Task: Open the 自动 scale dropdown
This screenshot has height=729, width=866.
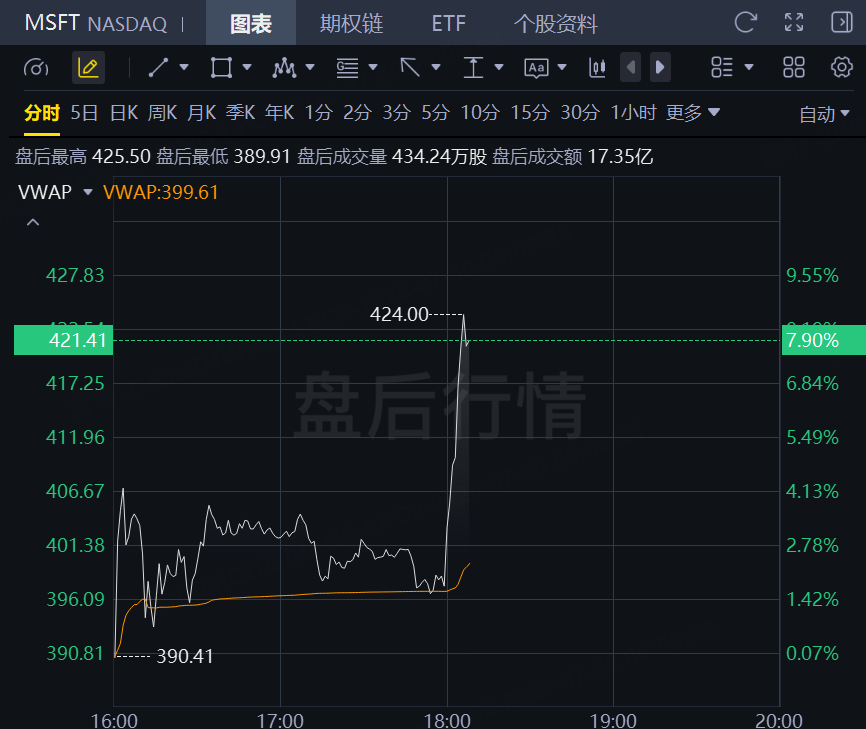Action: [x=824, y=114]
